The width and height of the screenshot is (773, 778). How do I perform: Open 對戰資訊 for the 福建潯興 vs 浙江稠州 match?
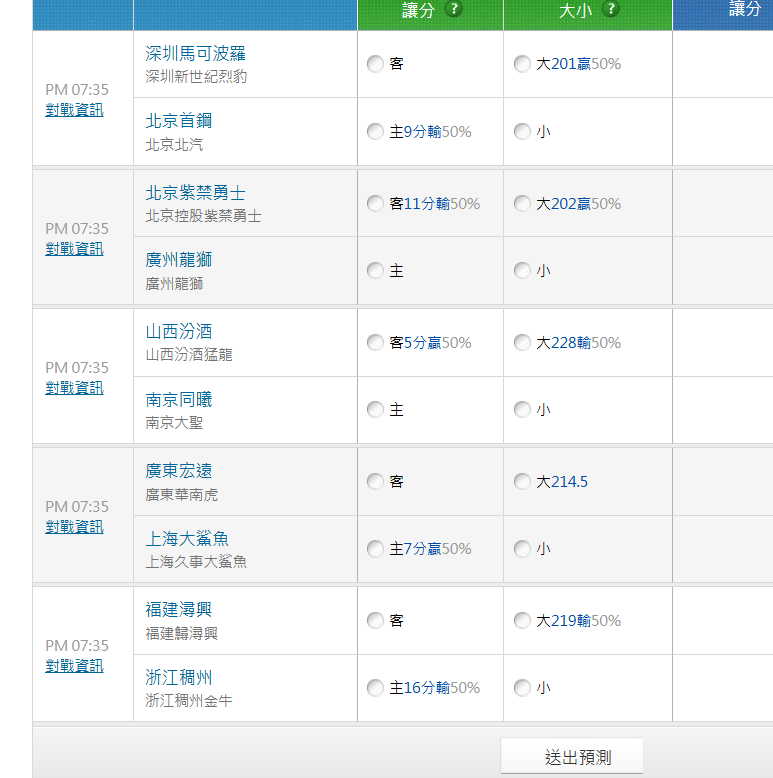tap(74, 666)
